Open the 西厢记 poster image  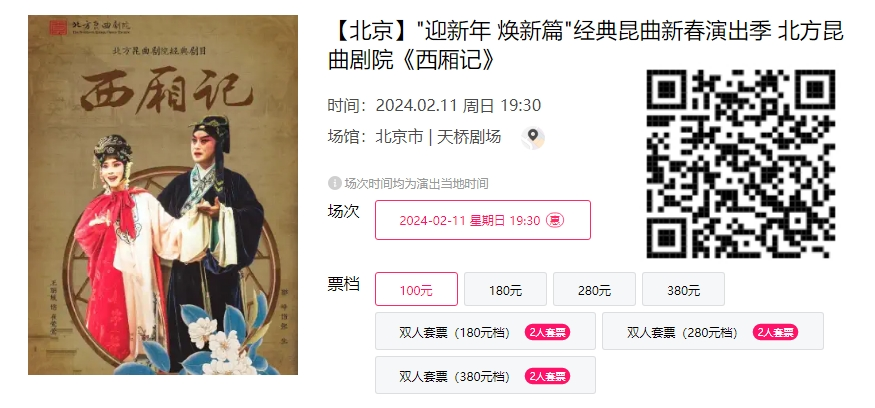pos(163,195)
